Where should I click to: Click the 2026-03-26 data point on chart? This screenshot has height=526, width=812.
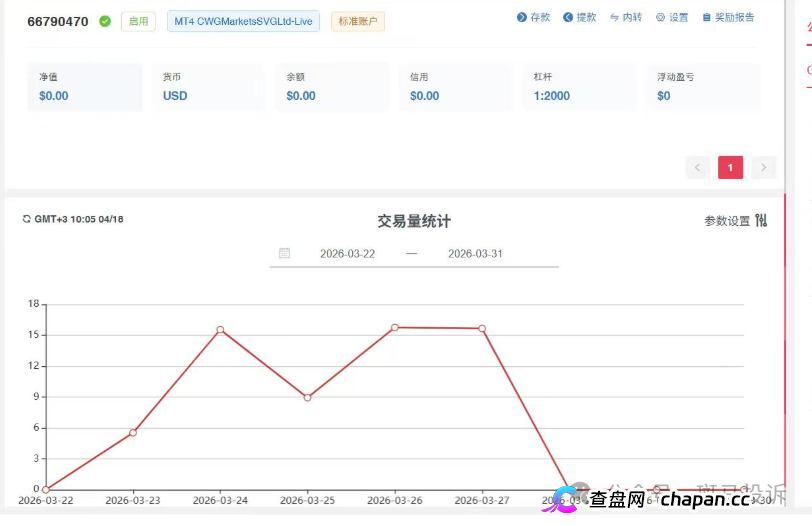pyautogui.click(x=395, y=327)
